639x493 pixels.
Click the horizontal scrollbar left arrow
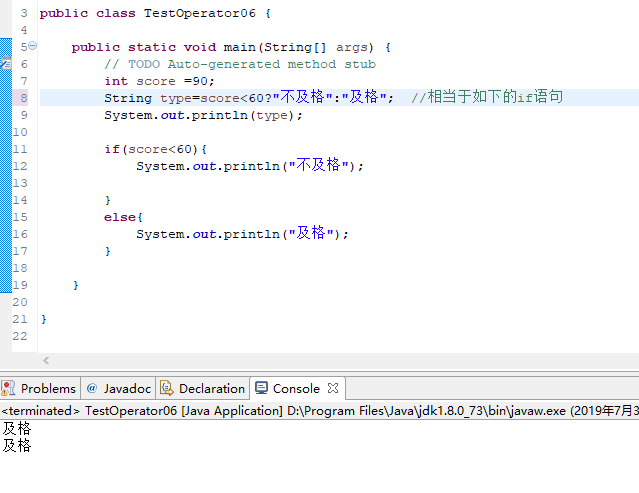pos(46,361)
